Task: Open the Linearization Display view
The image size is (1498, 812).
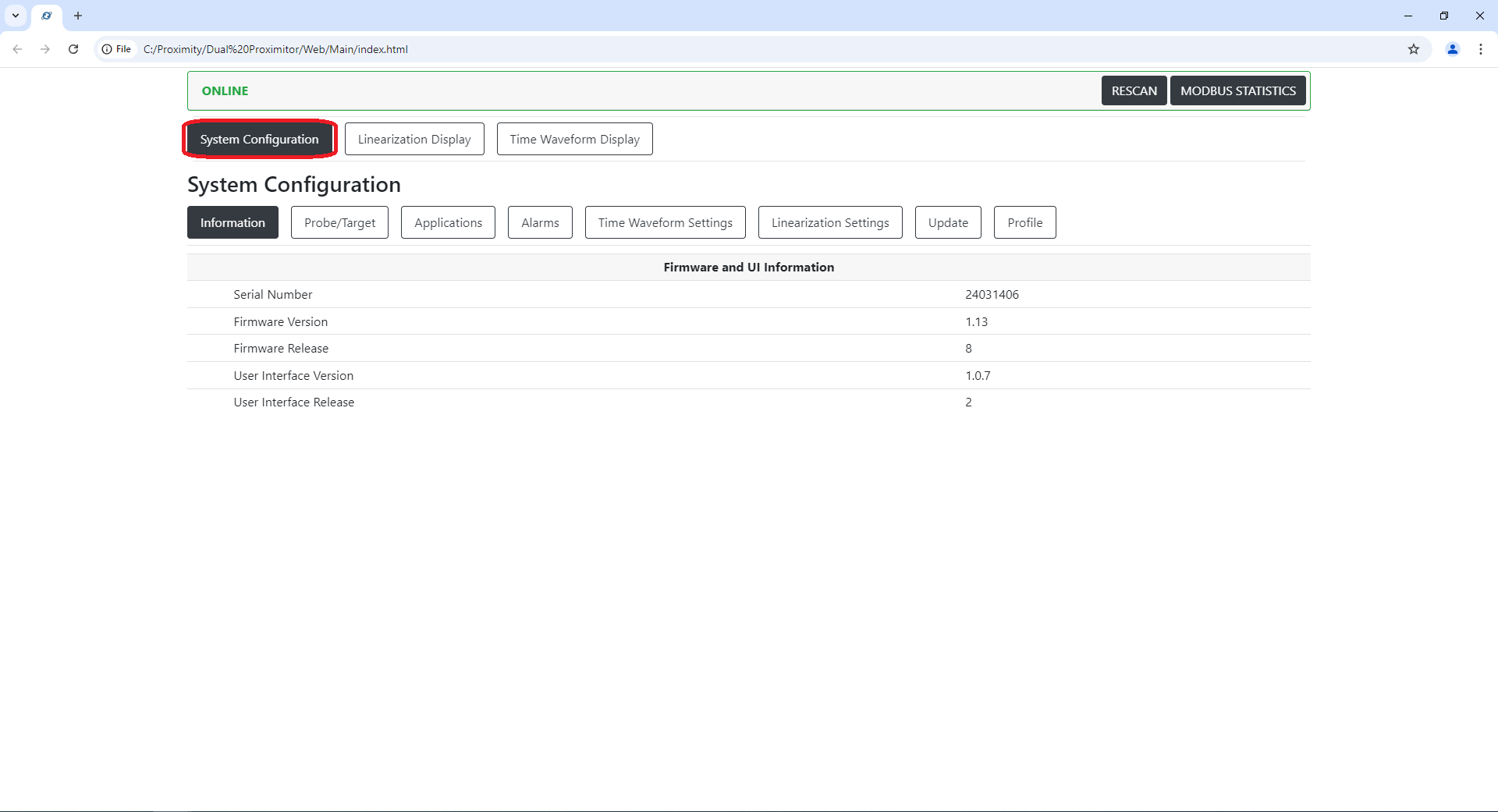Action: click(x=414, y=139)
